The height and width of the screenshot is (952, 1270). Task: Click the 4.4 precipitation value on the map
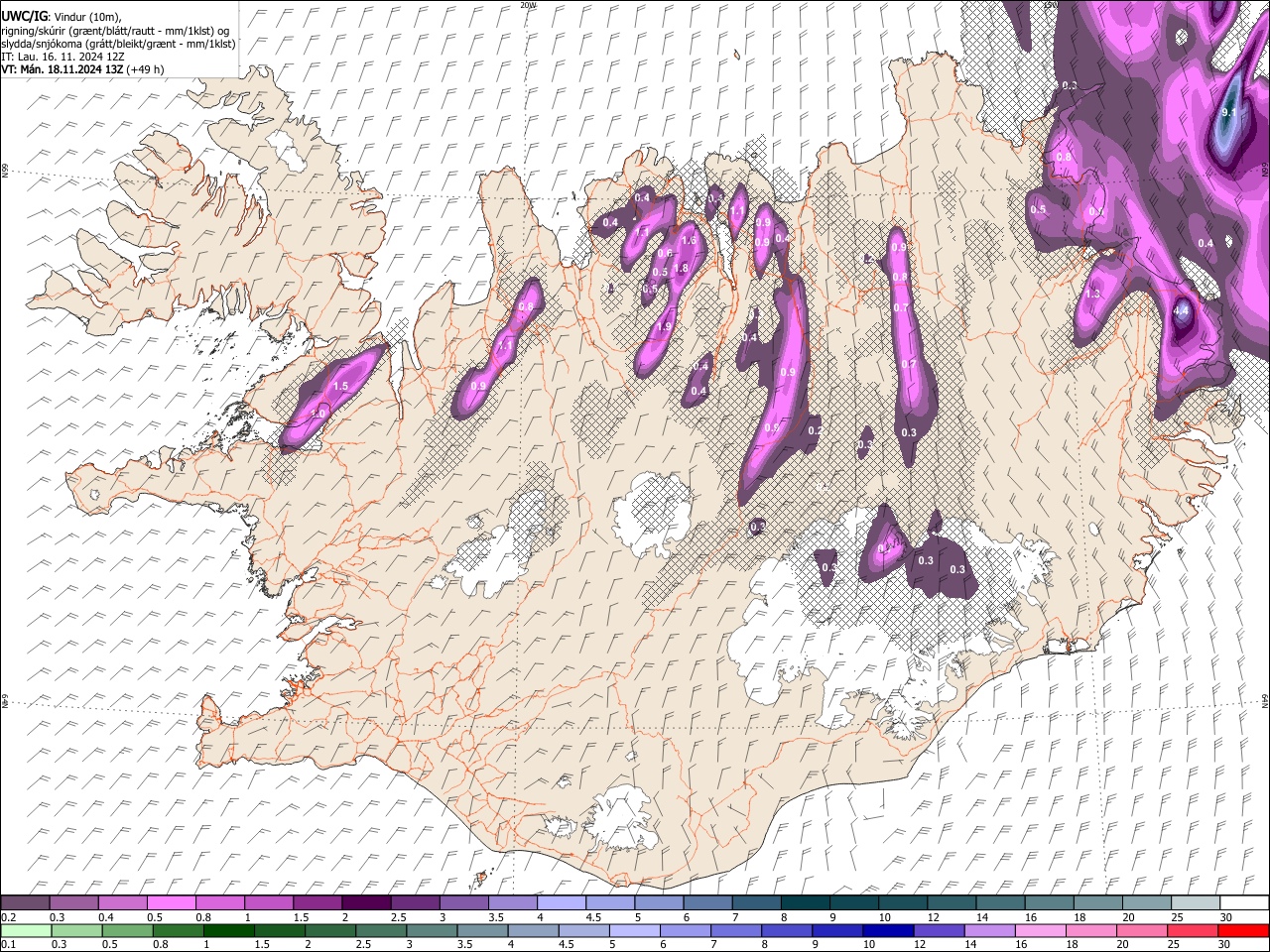1181,310
